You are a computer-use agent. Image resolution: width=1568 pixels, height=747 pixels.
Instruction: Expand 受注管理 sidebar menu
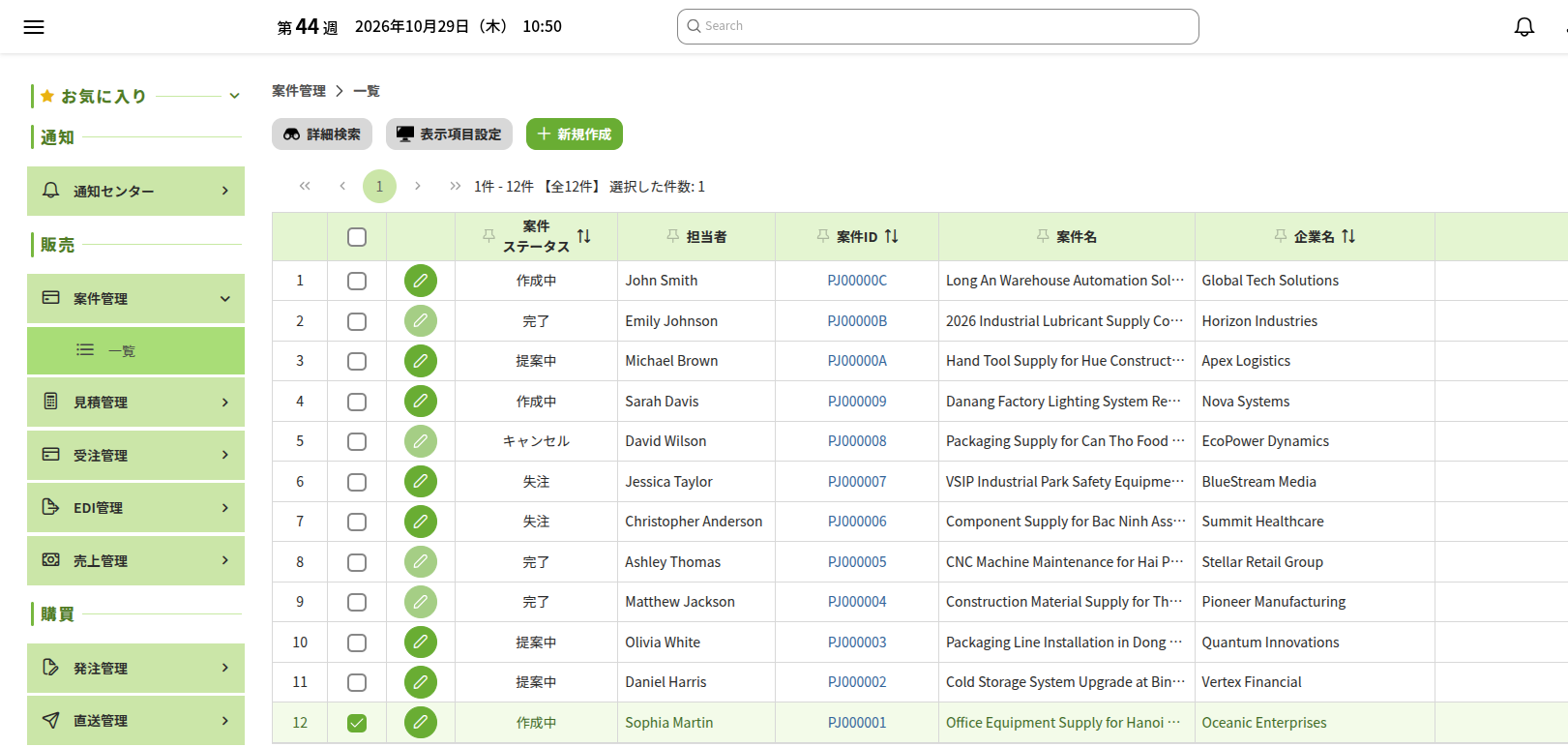[x=135, y=455]
